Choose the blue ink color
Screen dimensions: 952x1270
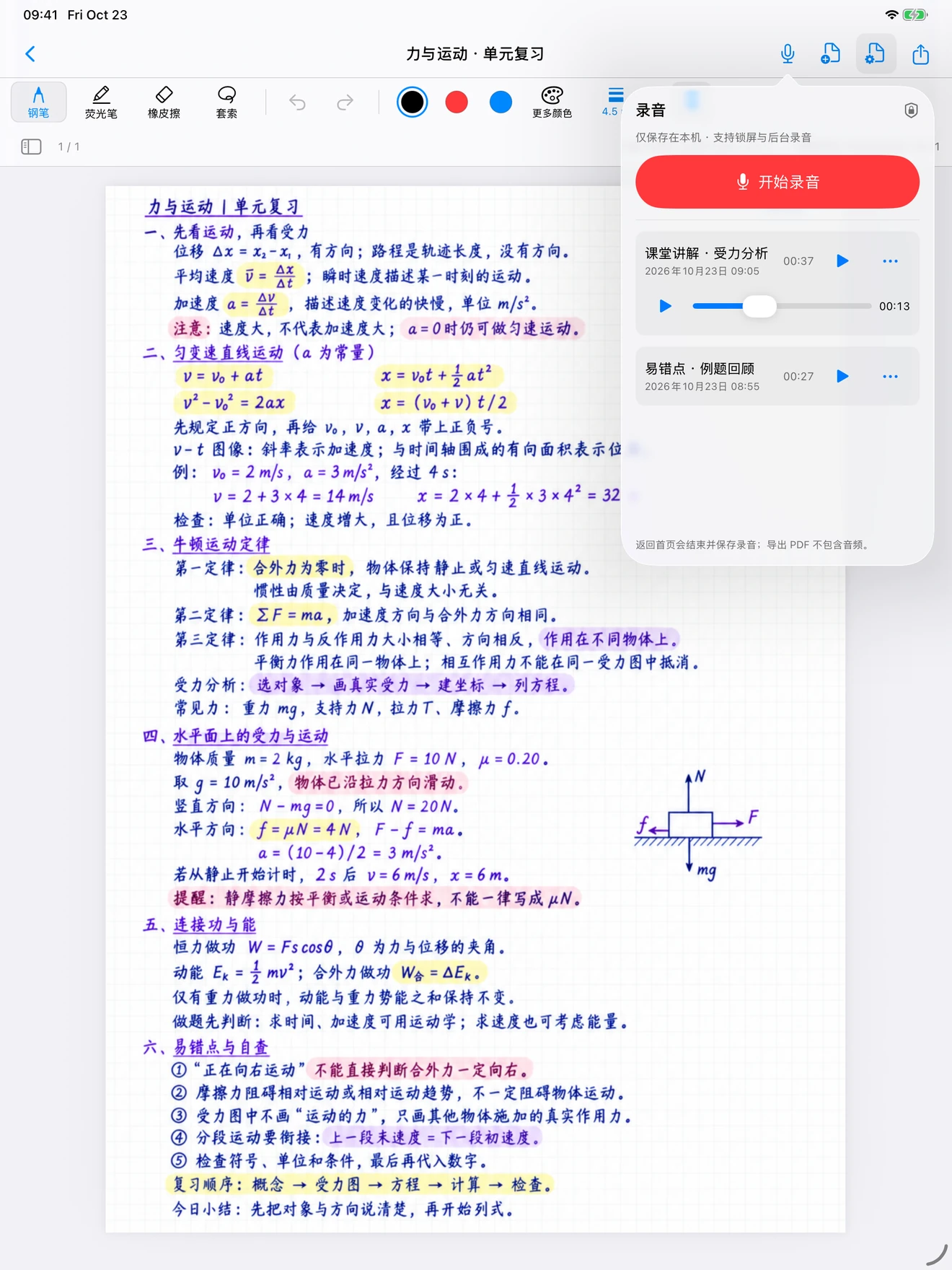point(501,102)
